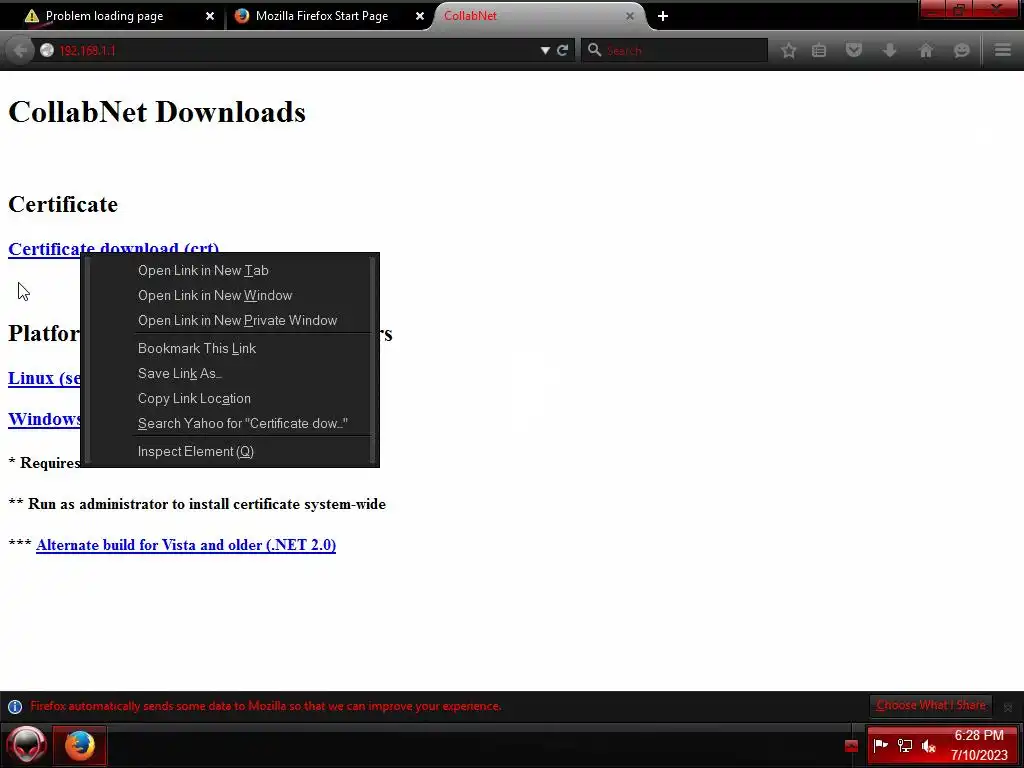Open the Windows download link
Screen dimensions: 1024x768
[x=44, y=419]
